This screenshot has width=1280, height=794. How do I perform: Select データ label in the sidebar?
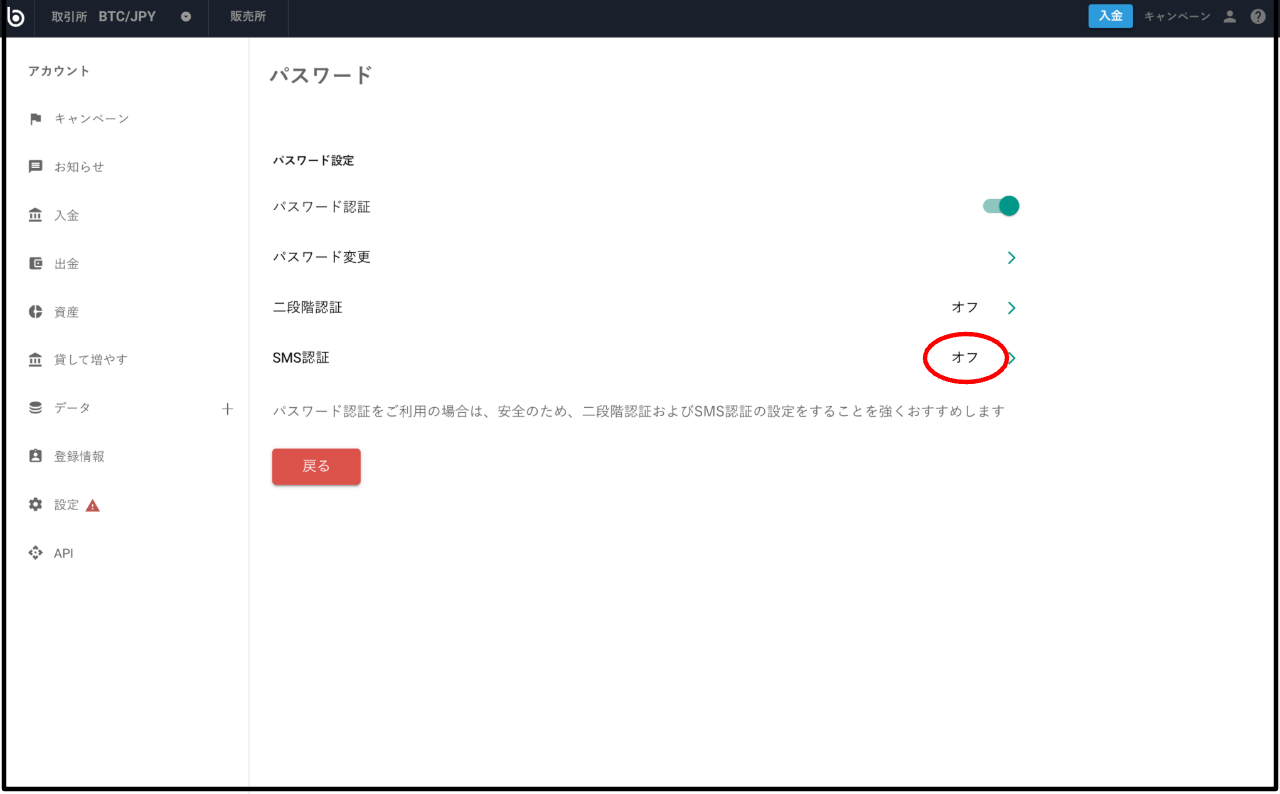[x=72, y=408]
